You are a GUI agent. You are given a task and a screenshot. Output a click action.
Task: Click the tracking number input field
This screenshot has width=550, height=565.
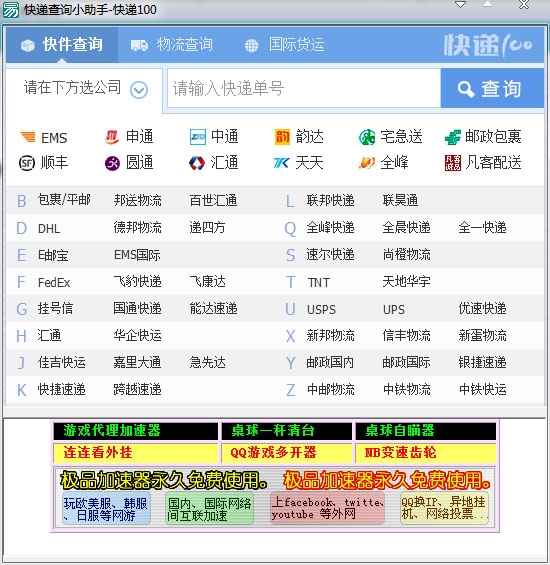pyautogui.click(x=304, y=88)
